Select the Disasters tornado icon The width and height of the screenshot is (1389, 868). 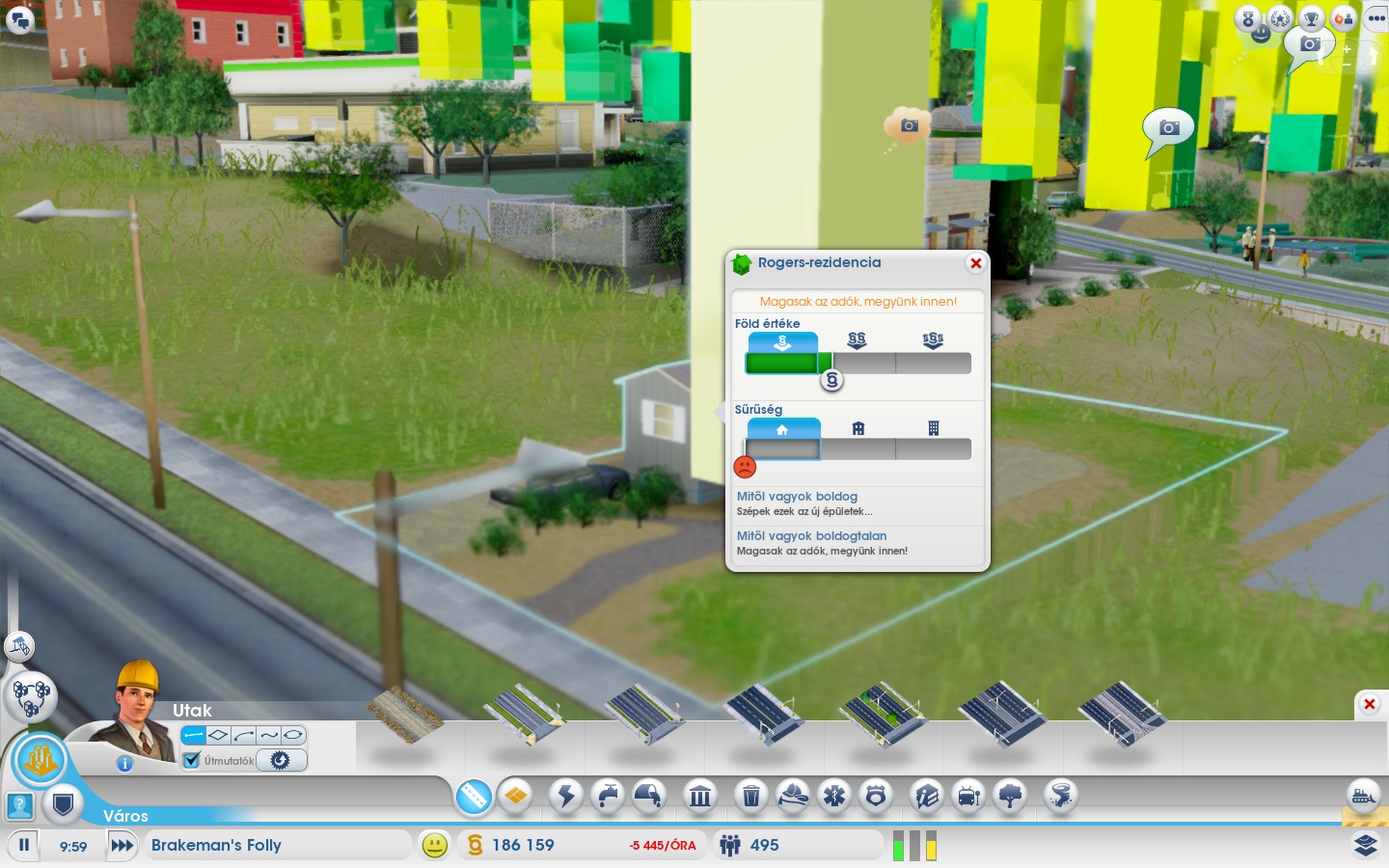pyautogui.click(x=1060, y=797)
